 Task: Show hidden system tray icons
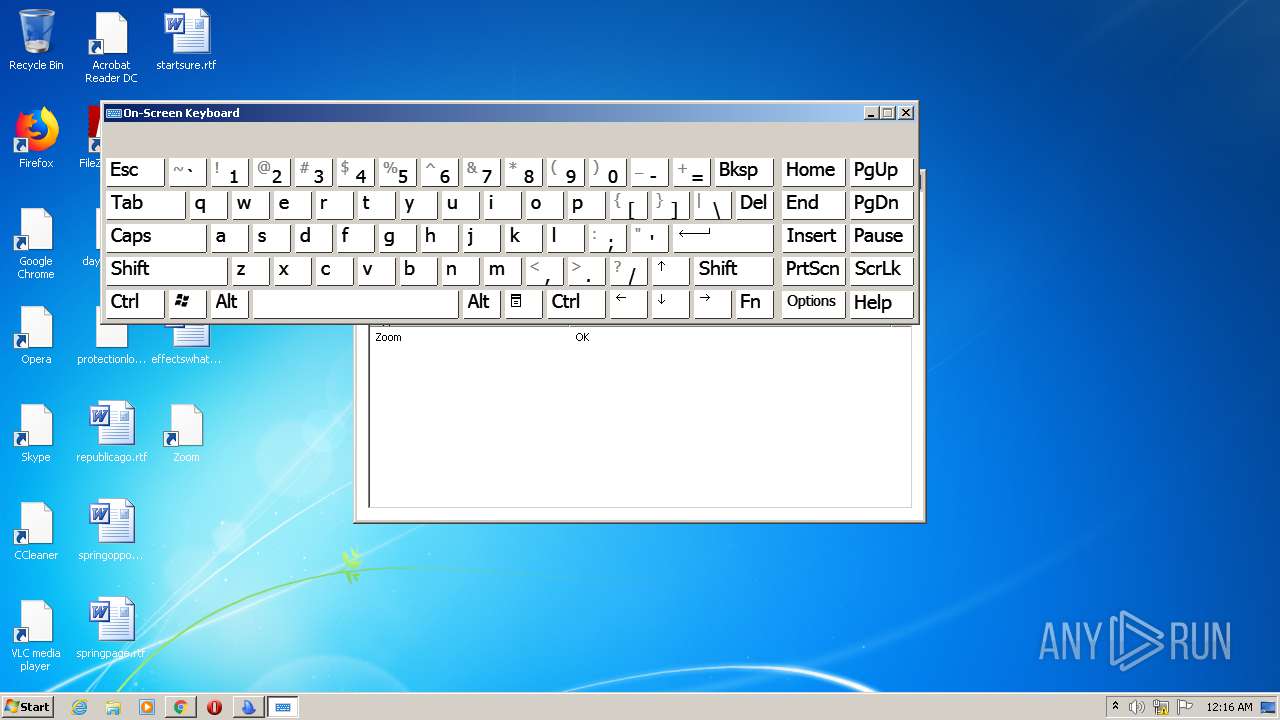[x=1115, y=706]
